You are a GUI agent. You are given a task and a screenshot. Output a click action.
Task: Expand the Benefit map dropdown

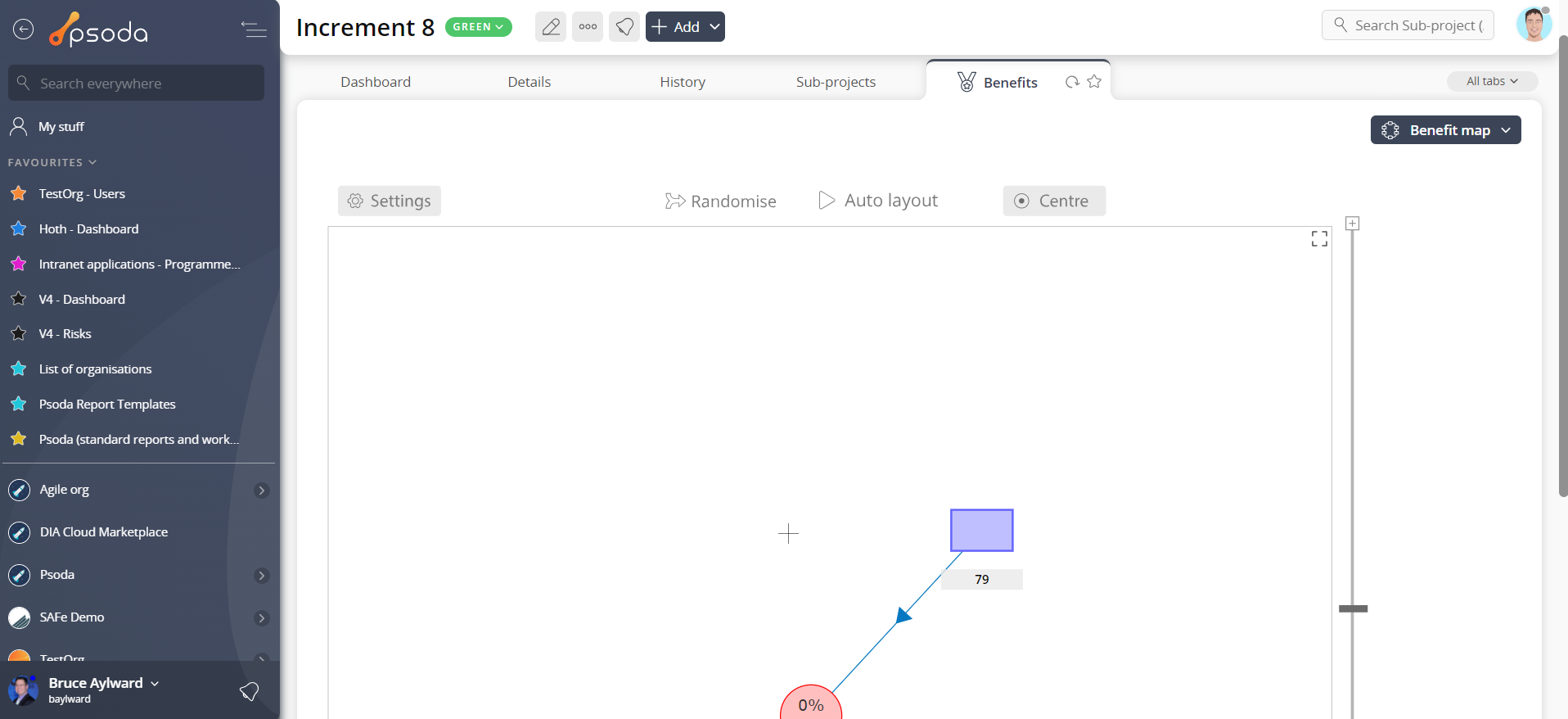click(x=1445, y=130)
